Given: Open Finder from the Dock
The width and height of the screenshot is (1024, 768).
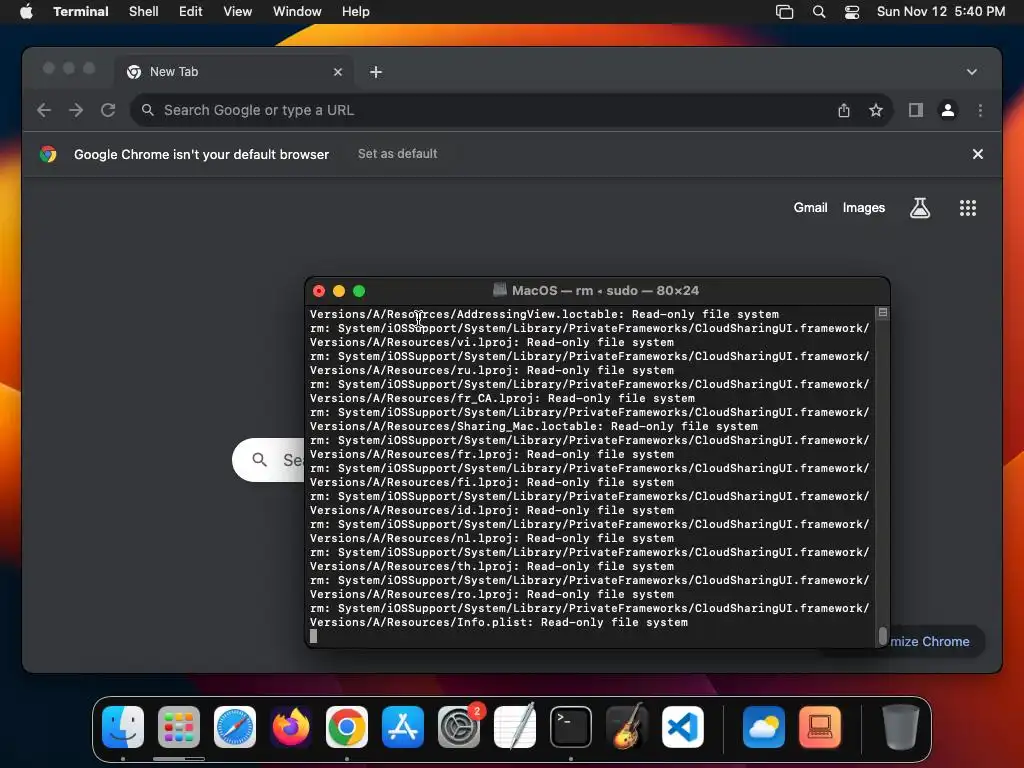Looking at the screenshot, I should [123, 727].
